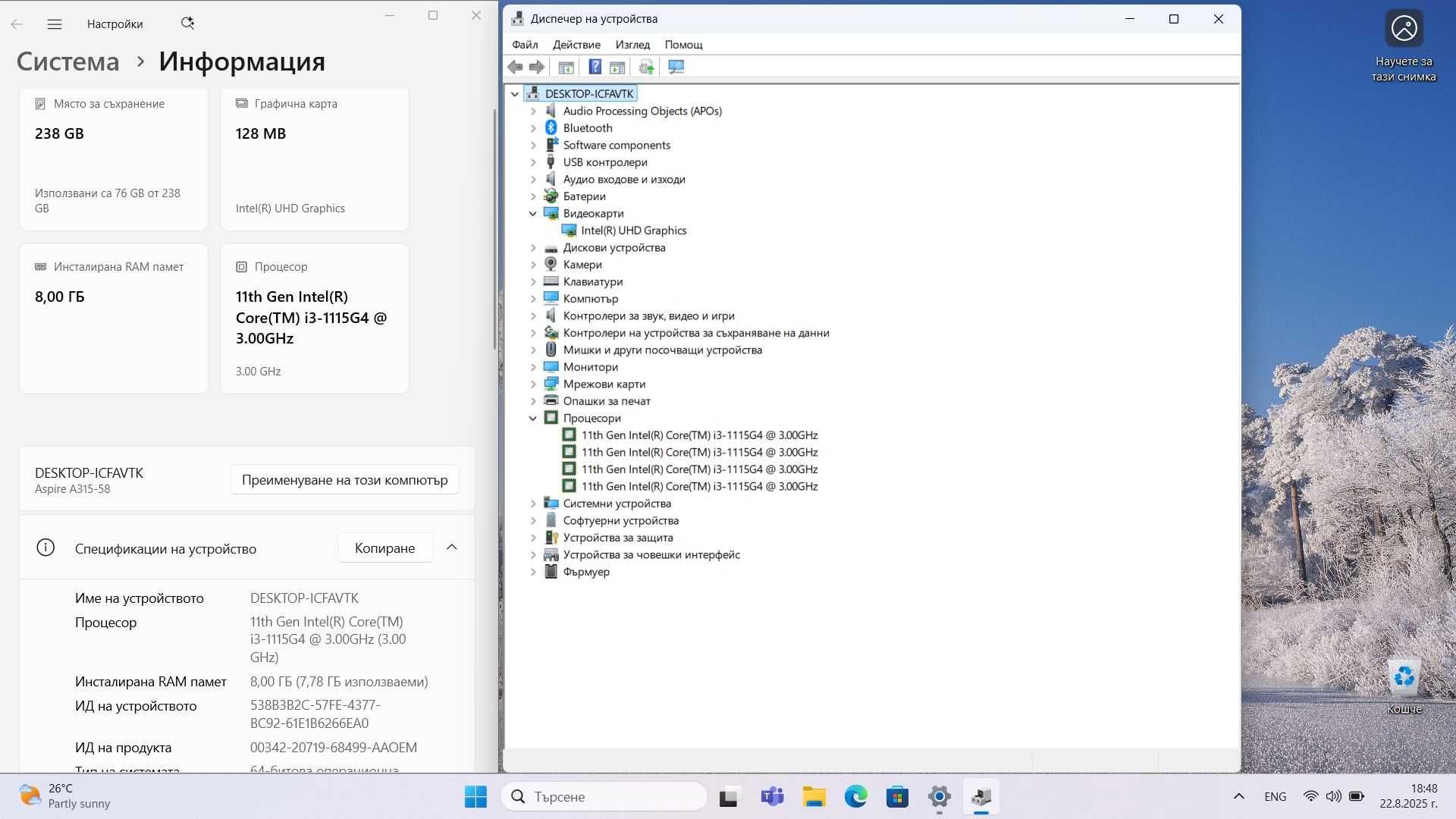
Task: Expand the Мрежови карти node
Action: [x=533, y=384]
